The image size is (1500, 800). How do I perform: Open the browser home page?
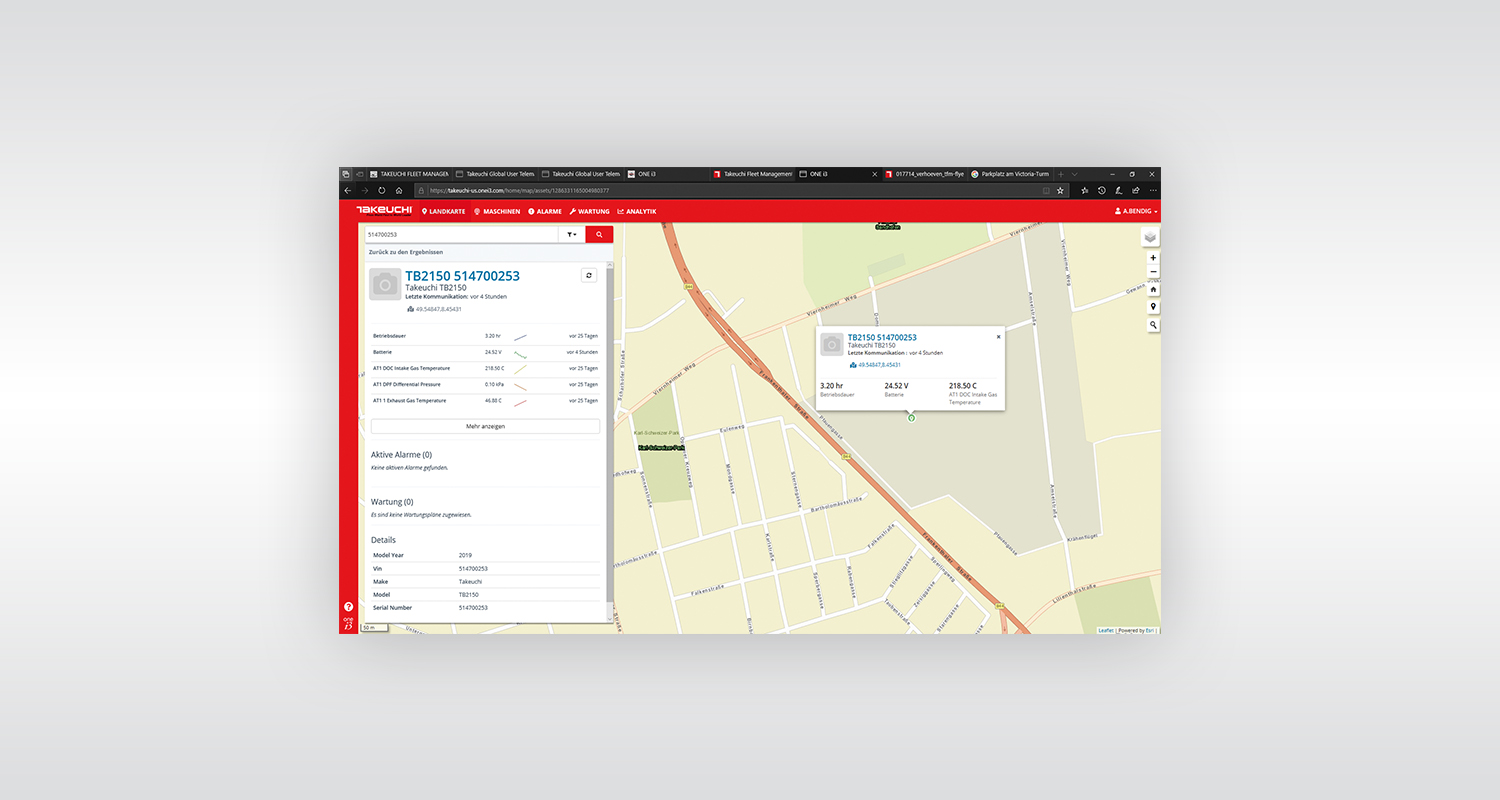tap(399, 190)
